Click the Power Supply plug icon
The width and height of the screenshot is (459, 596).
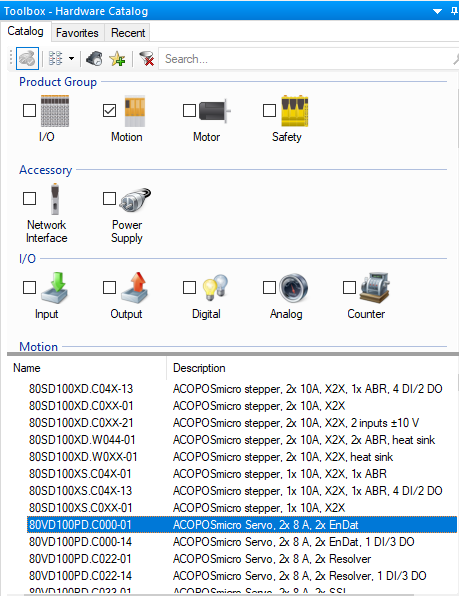tap(135, 199)
